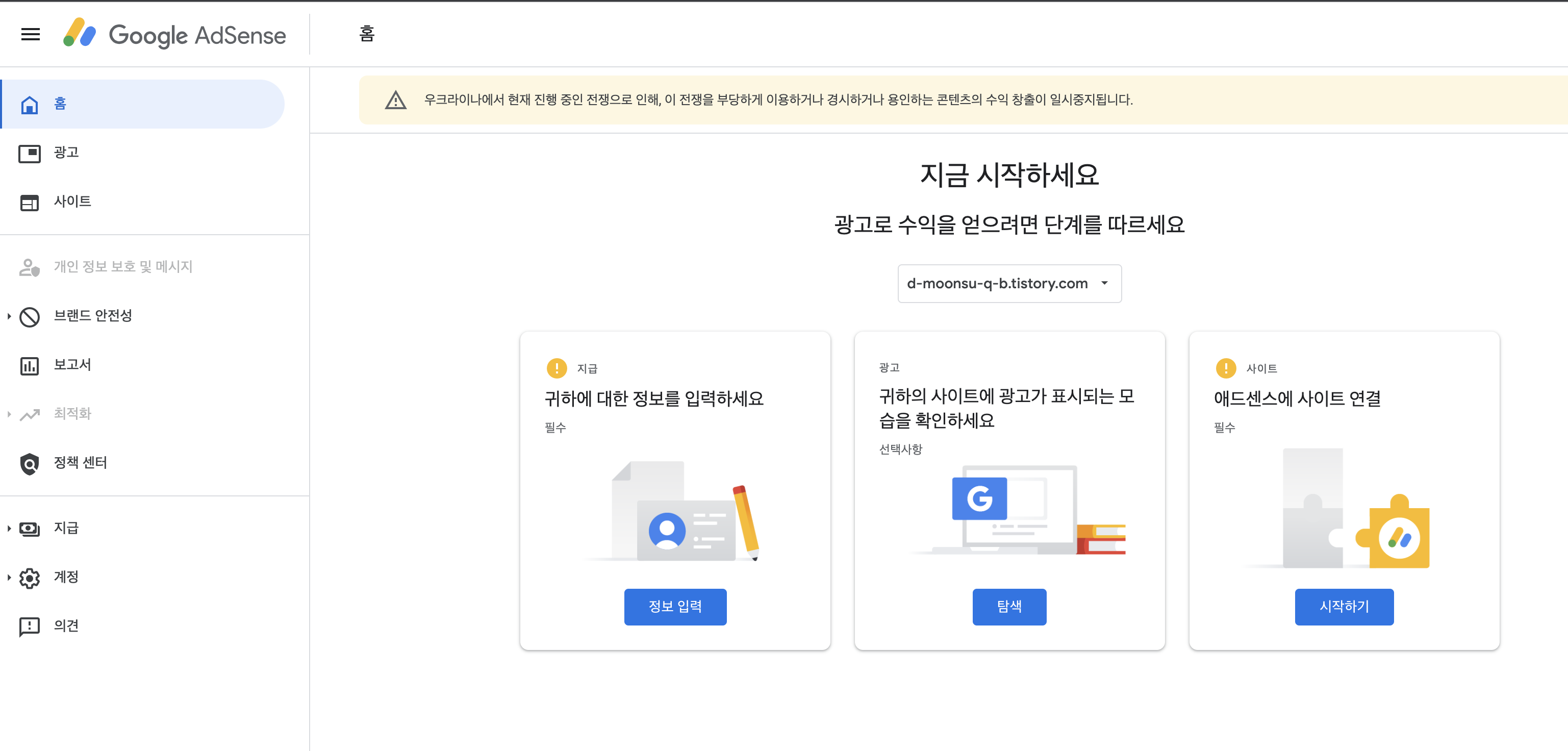Click the Ukraine war notice banner text
1568x751 pixels.
pyautogui.click(x=778, y=99)
